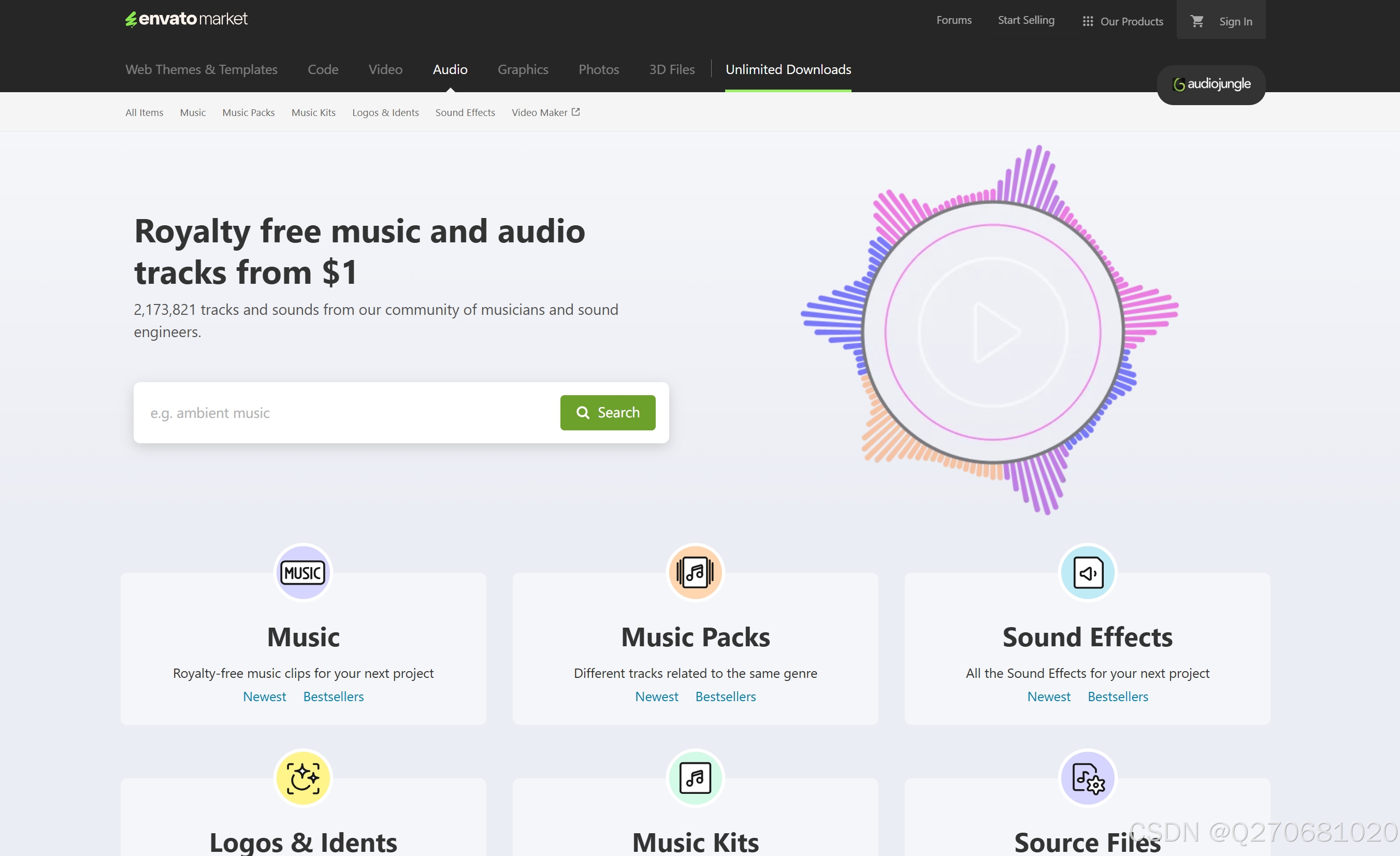Open the Graphics category menu
This screenshot has height=856, width=1400.
point(523,69)
